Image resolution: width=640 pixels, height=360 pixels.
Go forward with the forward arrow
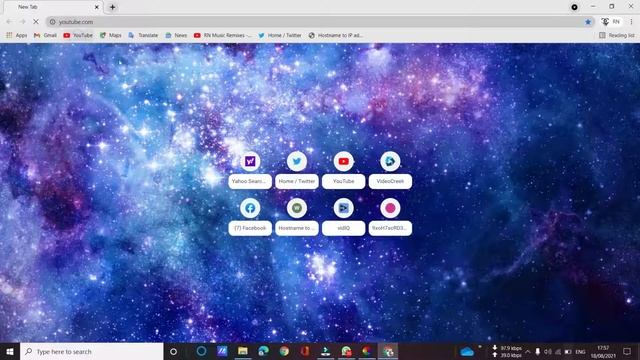pyautogui.click(x=22, y=22)
